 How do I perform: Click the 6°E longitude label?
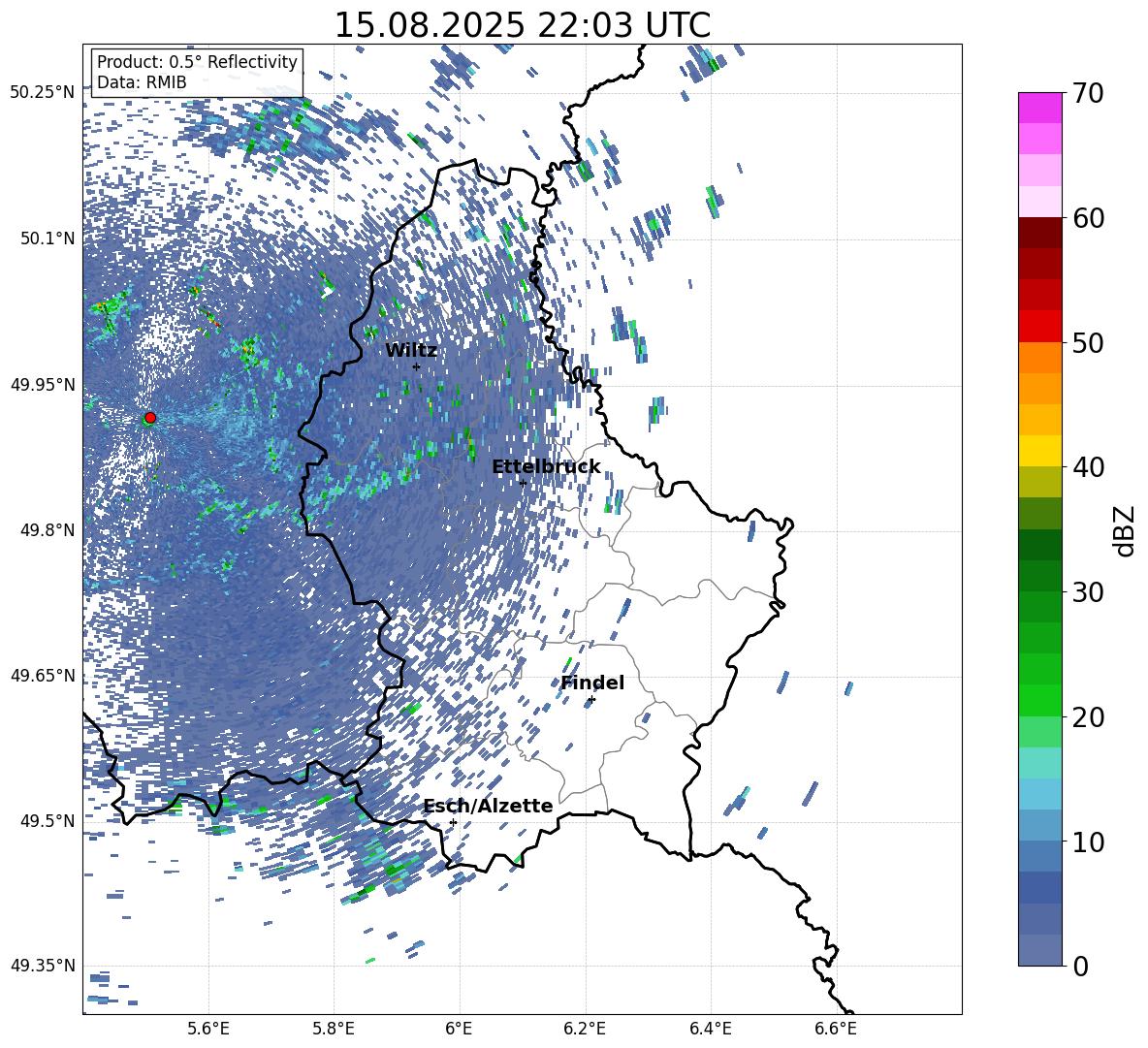(459, 1029)
